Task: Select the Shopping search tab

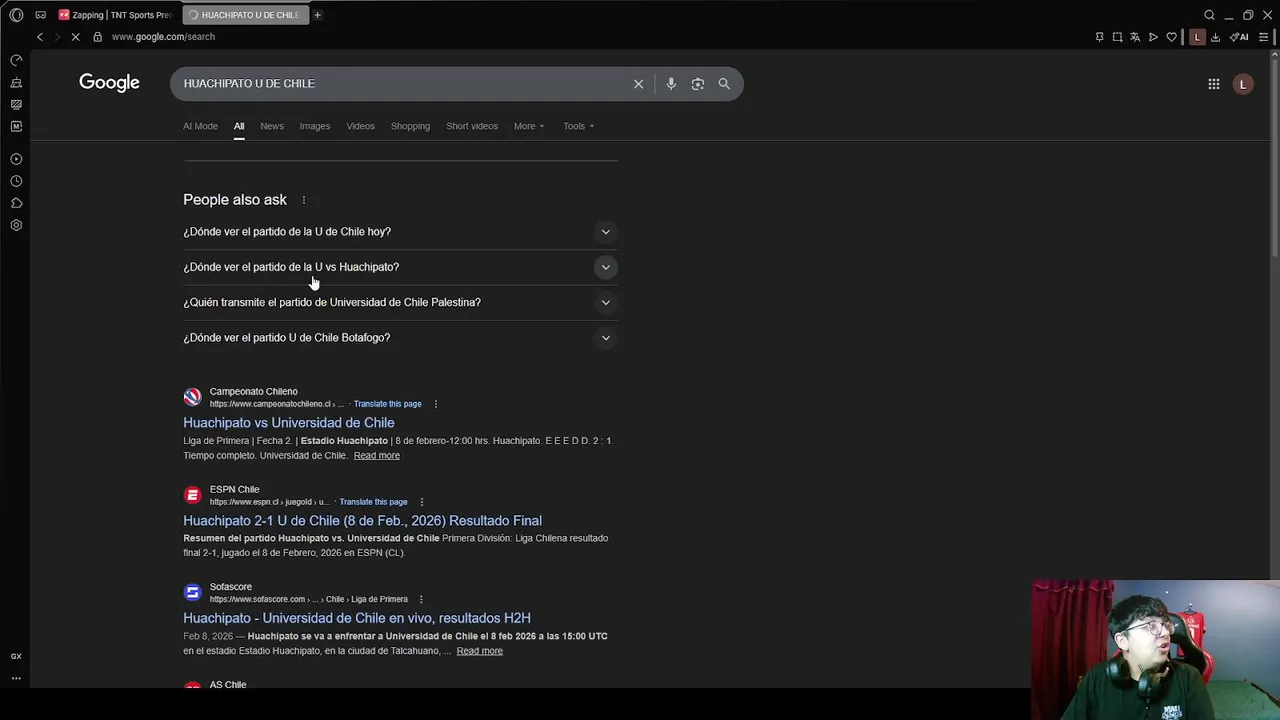Action: (x=410, y=126)
